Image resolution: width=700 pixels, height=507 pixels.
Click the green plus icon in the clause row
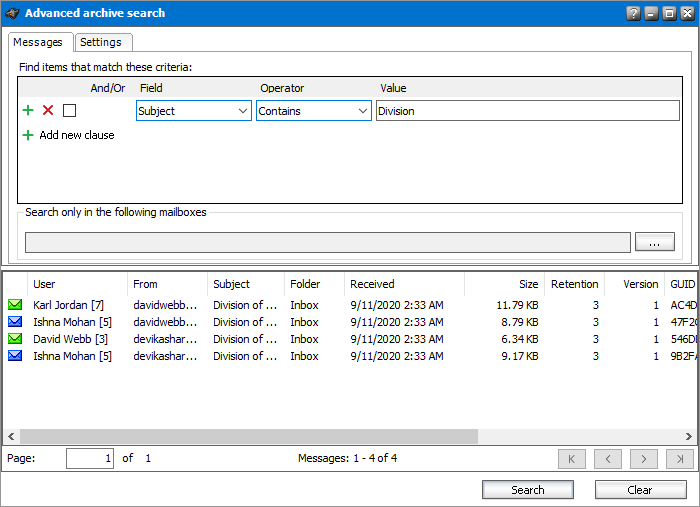(x=28, y=111)
